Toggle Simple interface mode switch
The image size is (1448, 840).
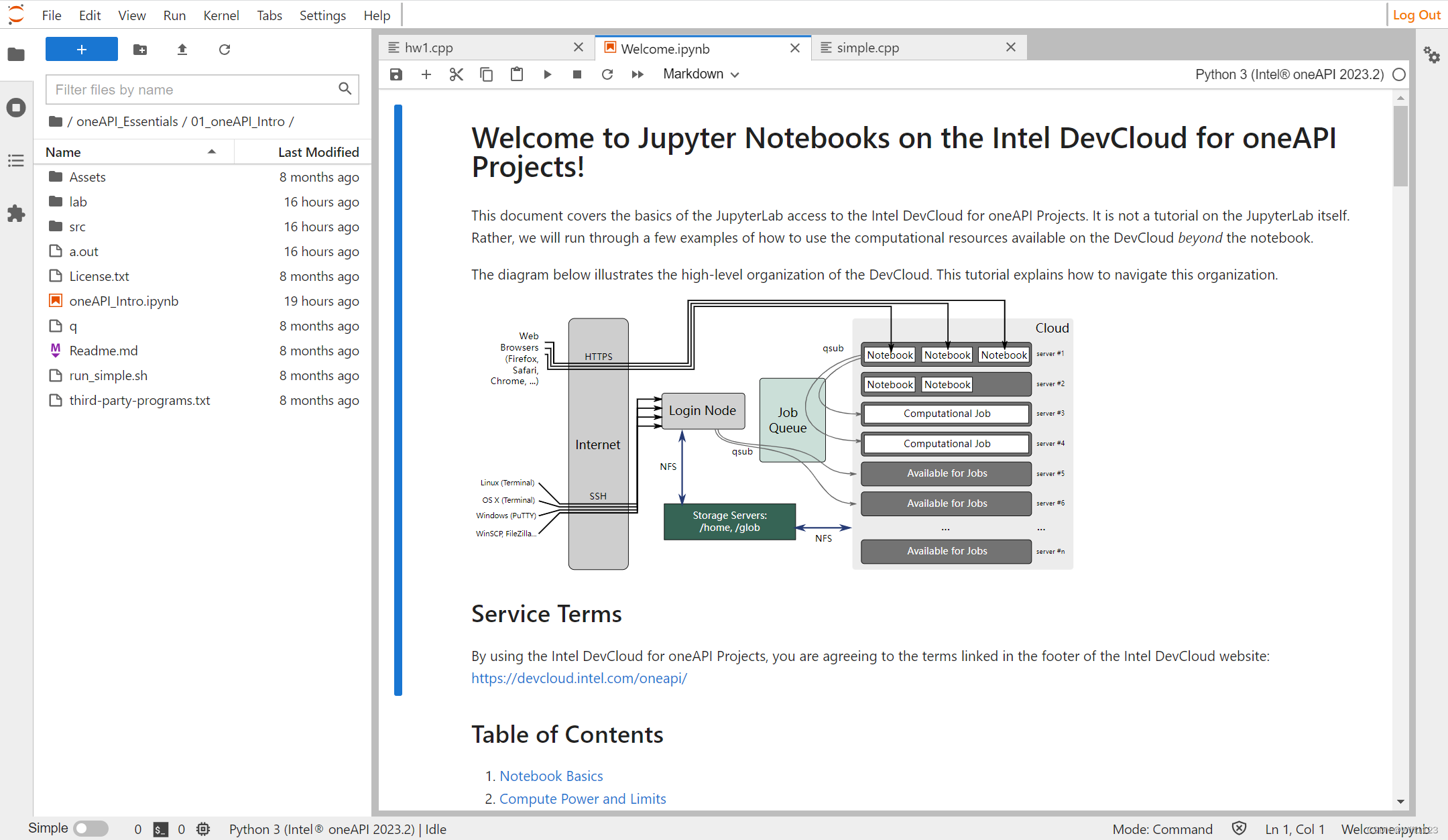pyautogui.click(x=90, y=829)
